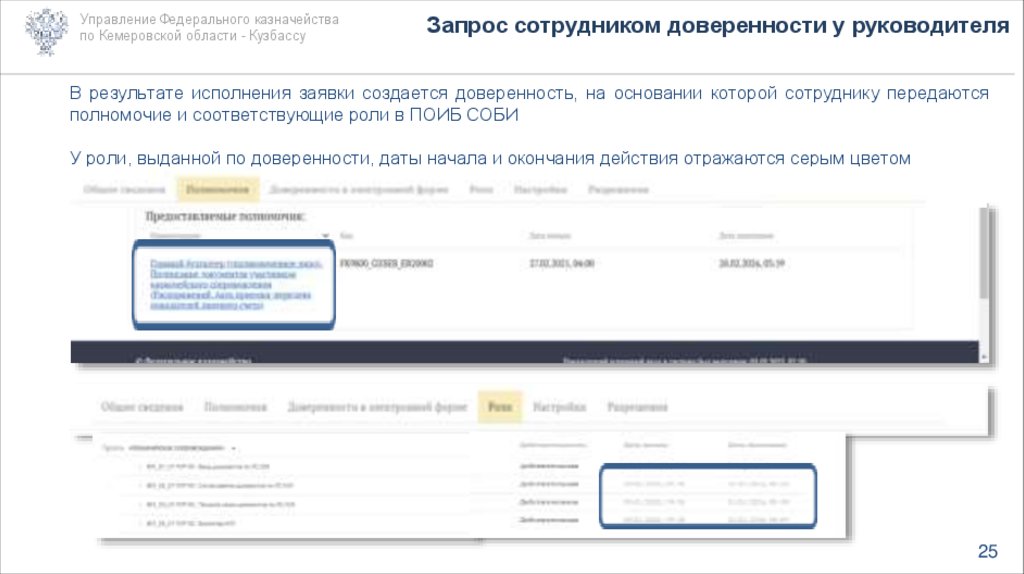Click the Federal Treasury emblem logo
Viewport: 1024px width, 574px height.
(x=46, y=31)
